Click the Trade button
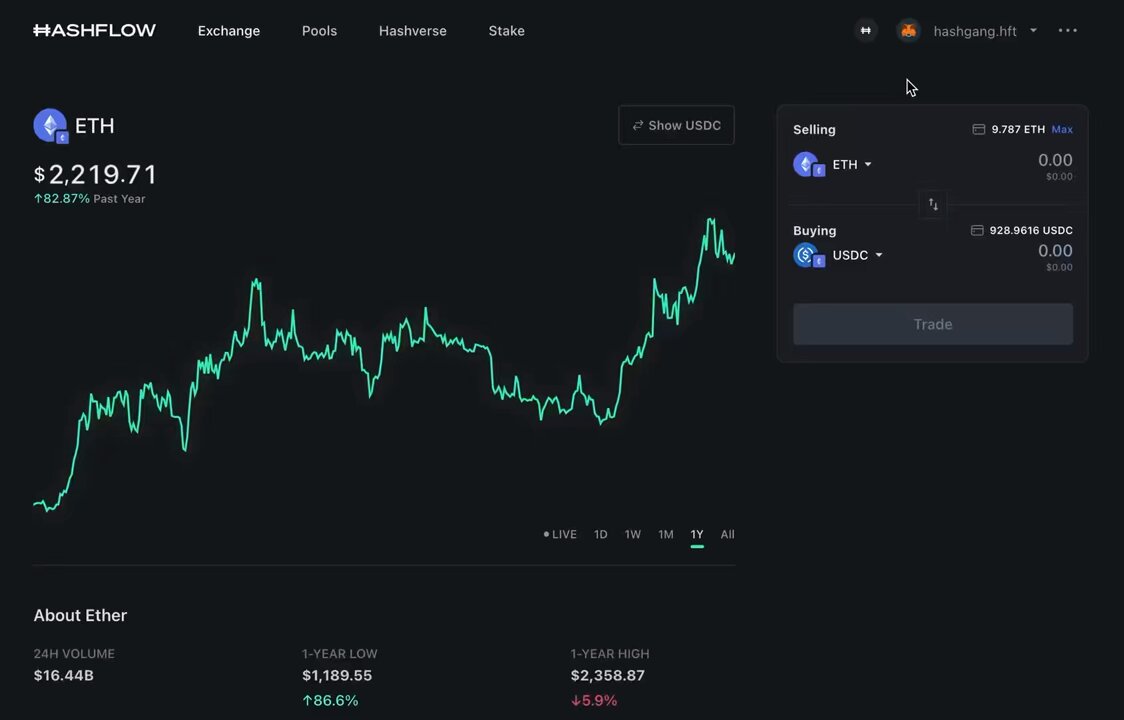 click(x=933, y=324)
